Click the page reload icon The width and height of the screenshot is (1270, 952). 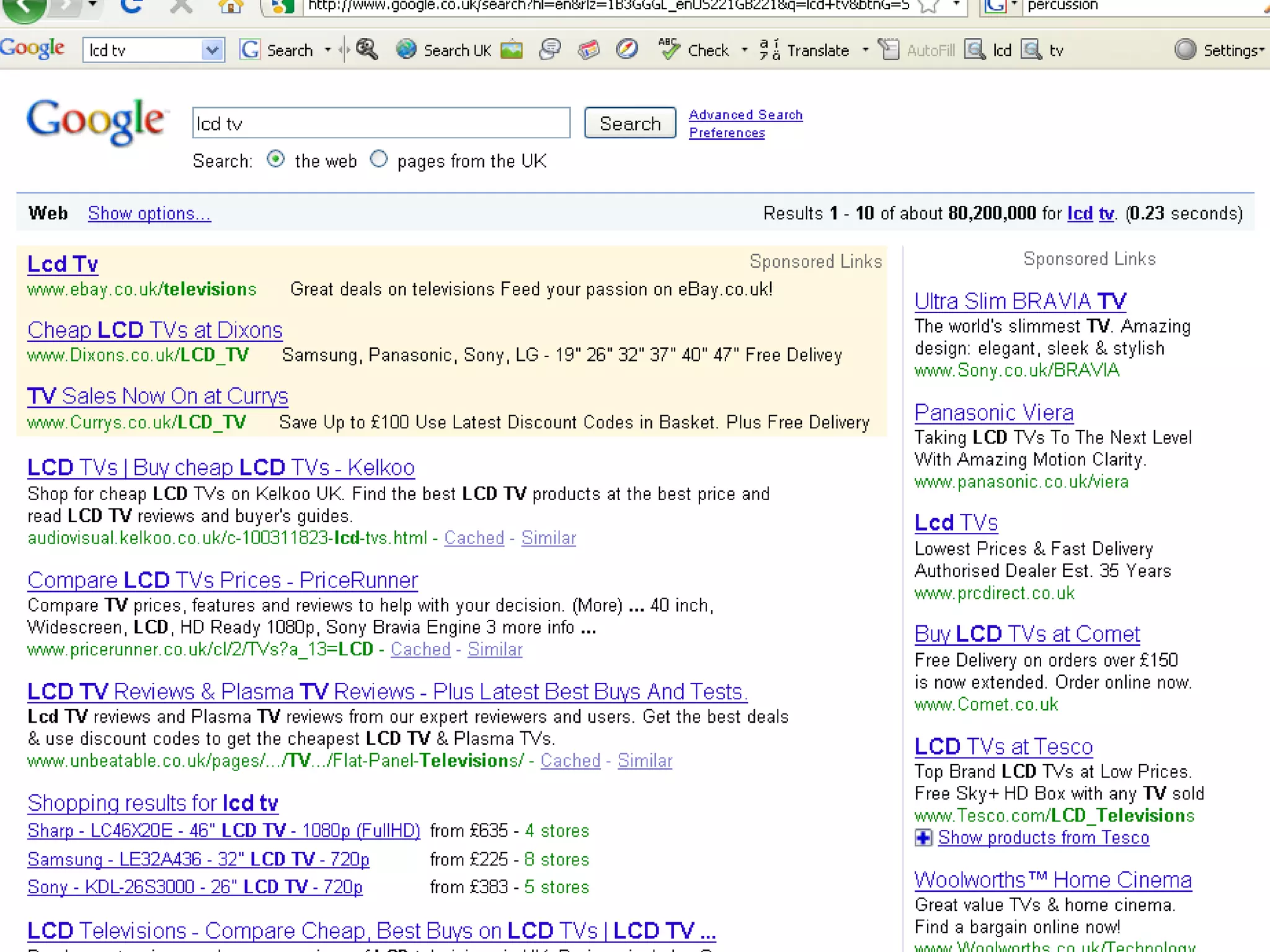pos(131,6)
